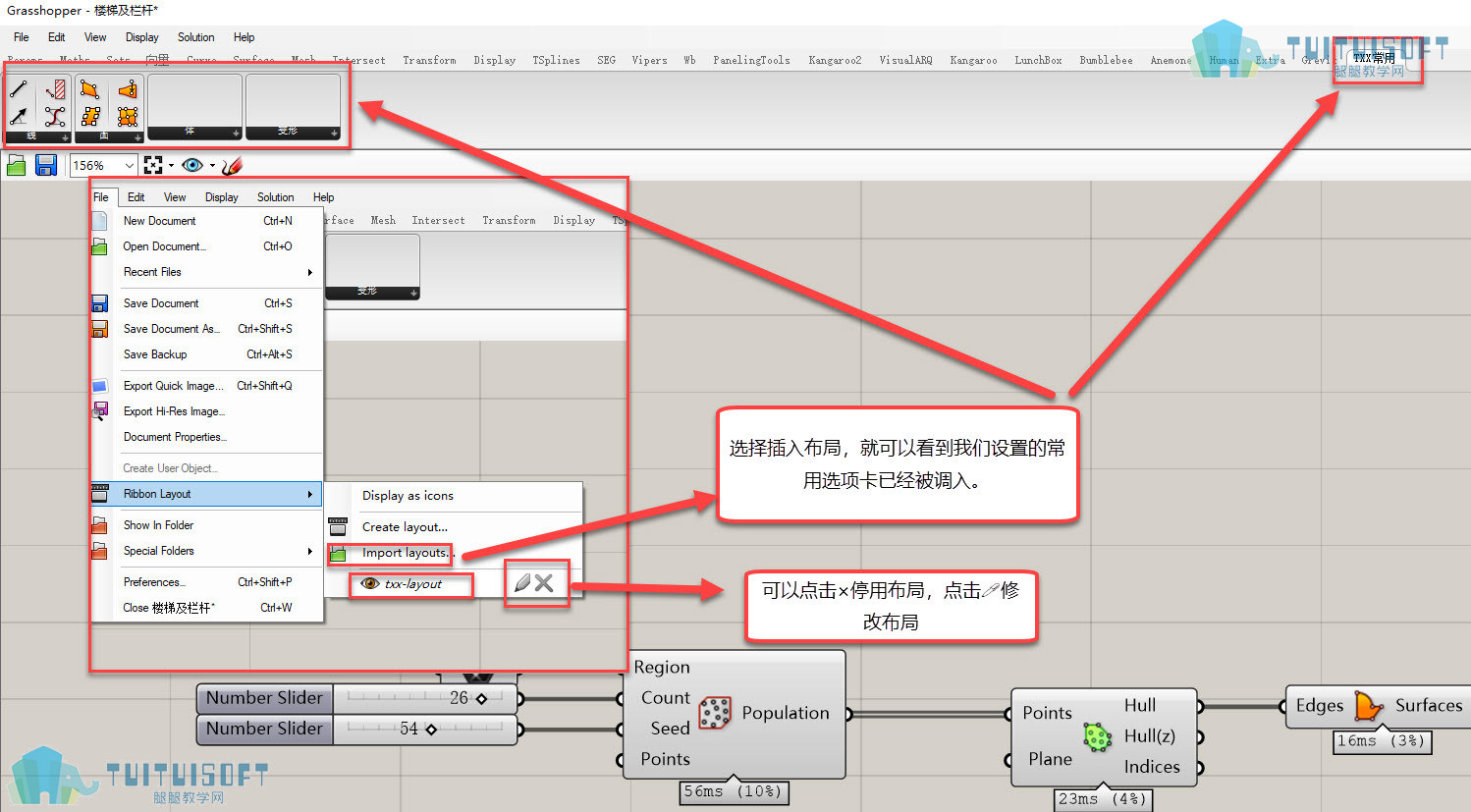This screenshot has height=812, width=1471.
Task: Select the Line component icon
Action: click(x=19, y=89)
